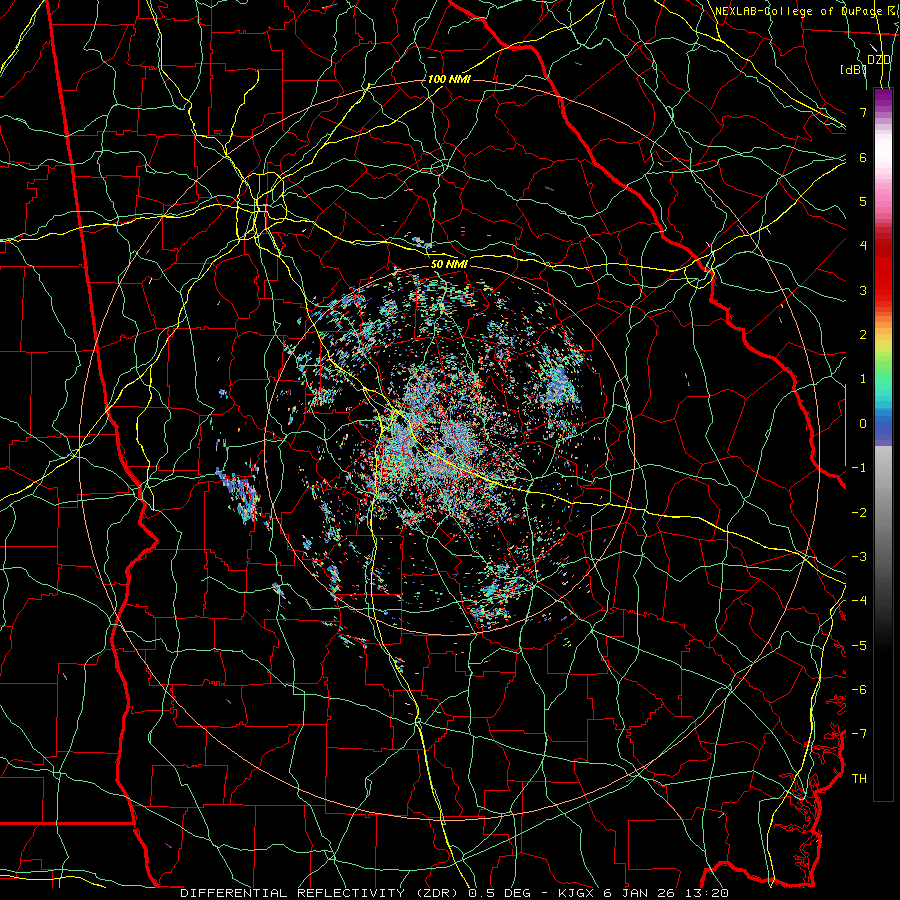Click the "6 JAN 26" date in caption

[639, 893]
